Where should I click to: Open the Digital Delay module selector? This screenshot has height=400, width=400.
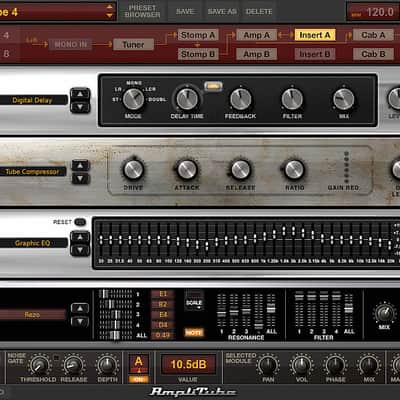(33, 100)
